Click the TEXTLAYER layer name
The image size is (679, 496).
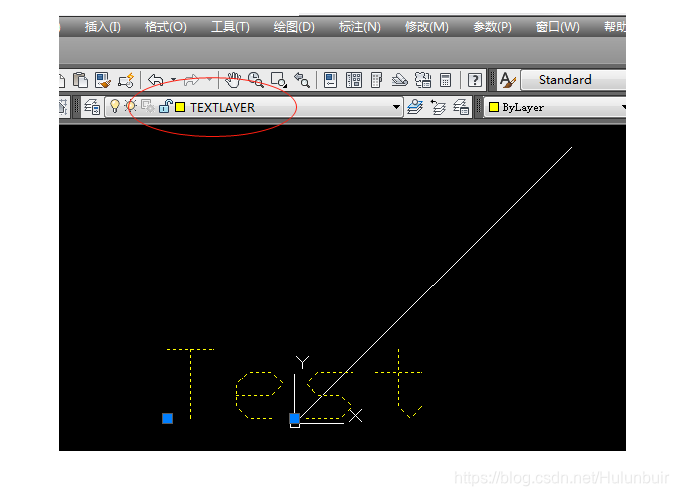point(223,107)
